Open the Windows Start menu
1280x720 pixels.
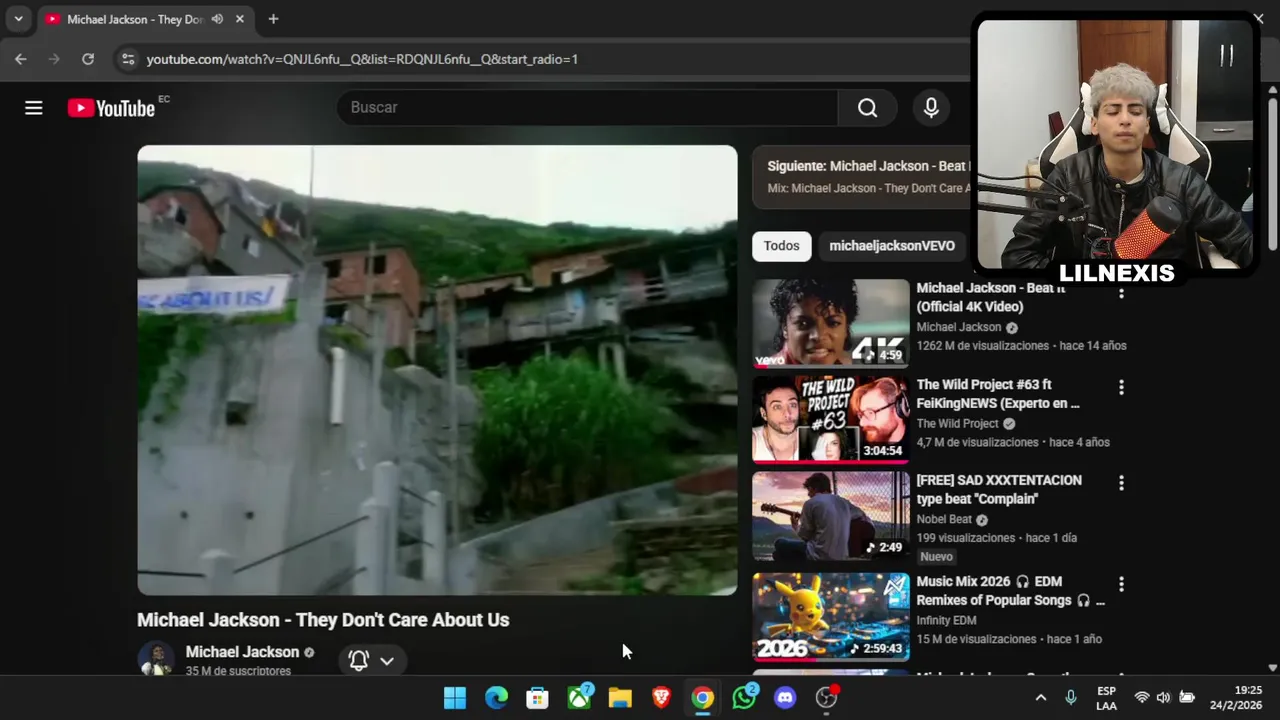click(455, 698)
